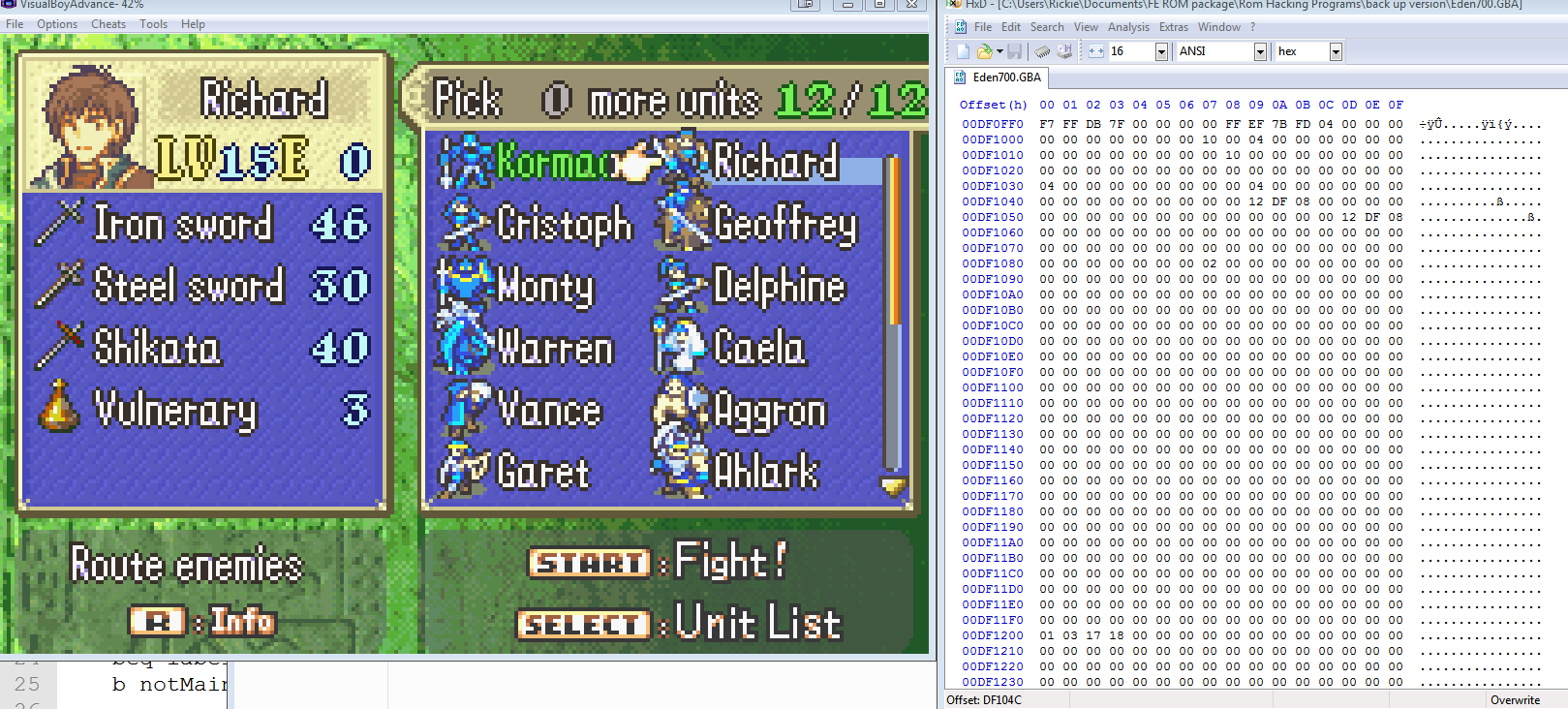Viewport: 1568px width, 709px height.
Task: Click the unit list down arrow
Action: [893, 484]
